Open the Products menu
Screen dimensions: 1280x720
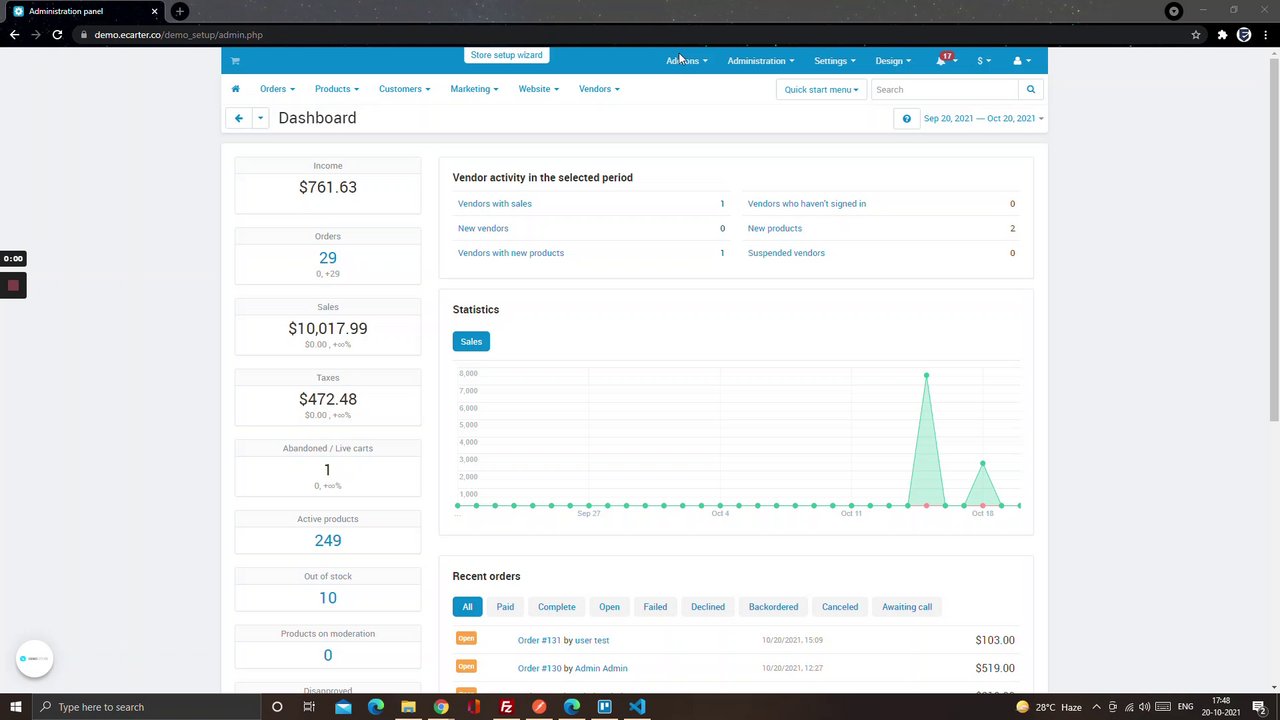coord(336,89)
